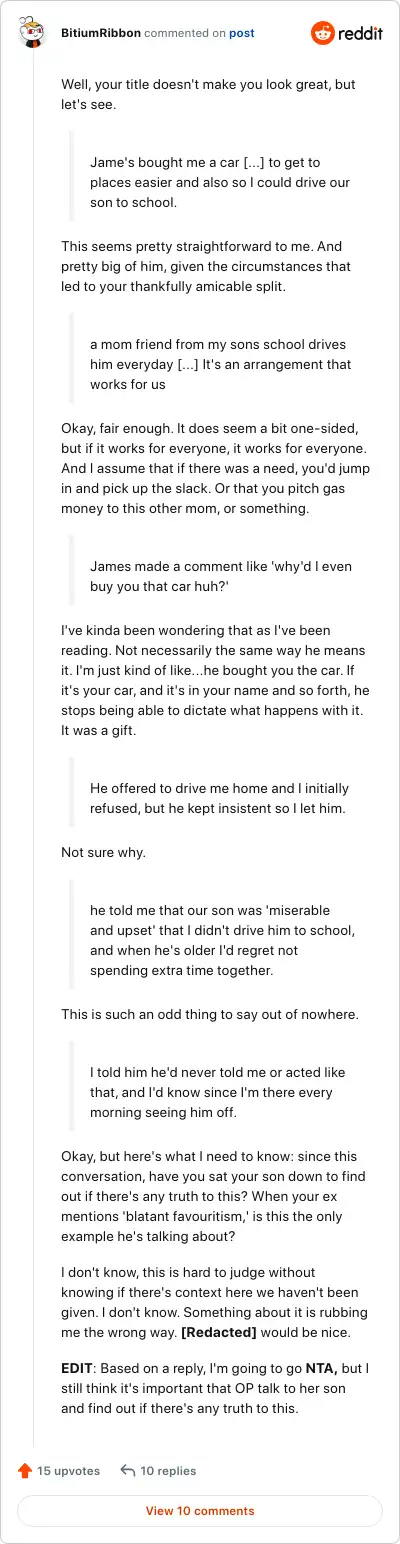Click the BitiumRibbon user avatar
Image resolution: width=400 pixels, height=1544 pixels.
pyautogui.click(x=33, y=33)
